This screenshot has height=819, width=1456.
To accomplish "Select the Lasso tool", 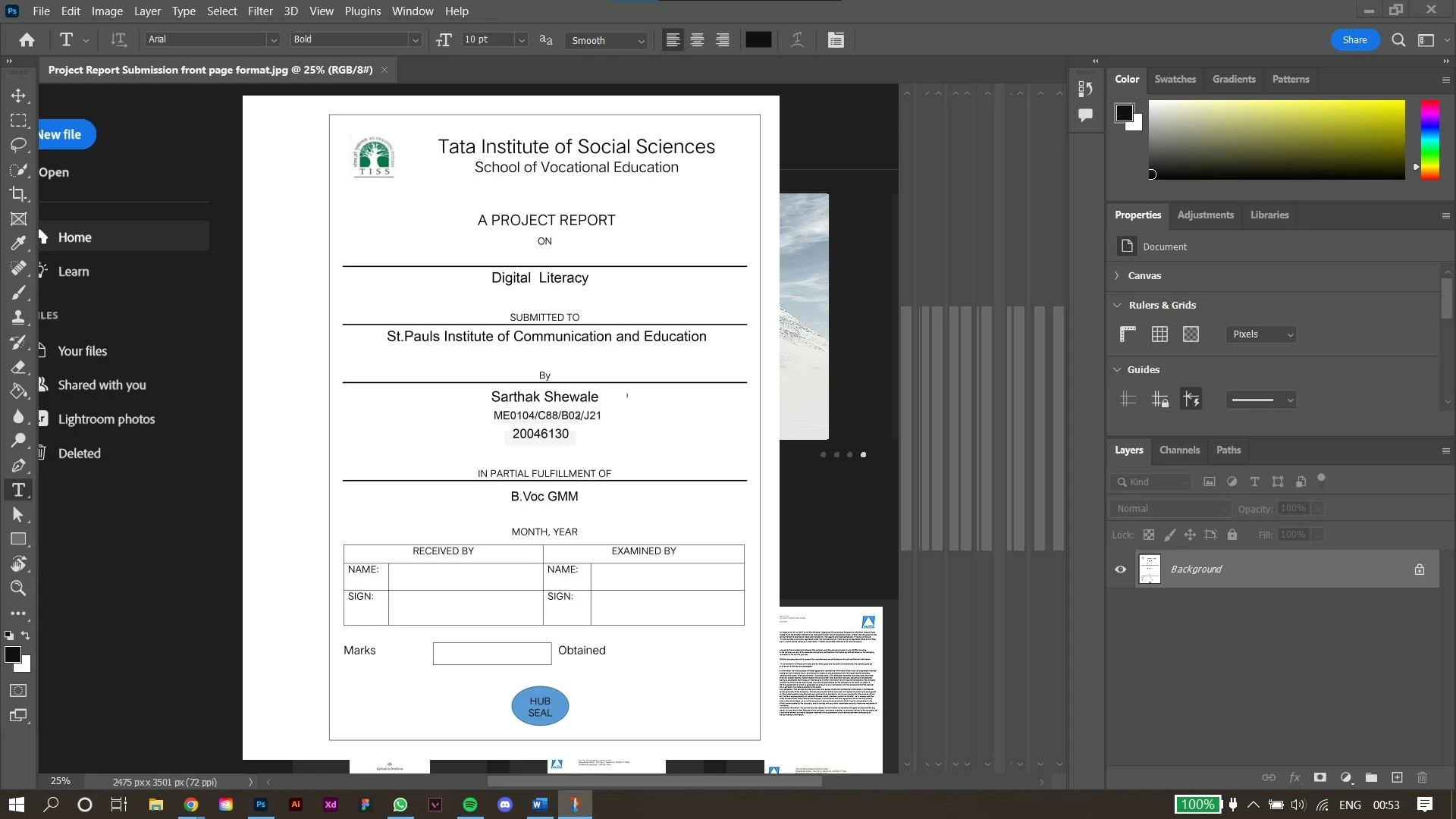I will [x=18, y=145].
